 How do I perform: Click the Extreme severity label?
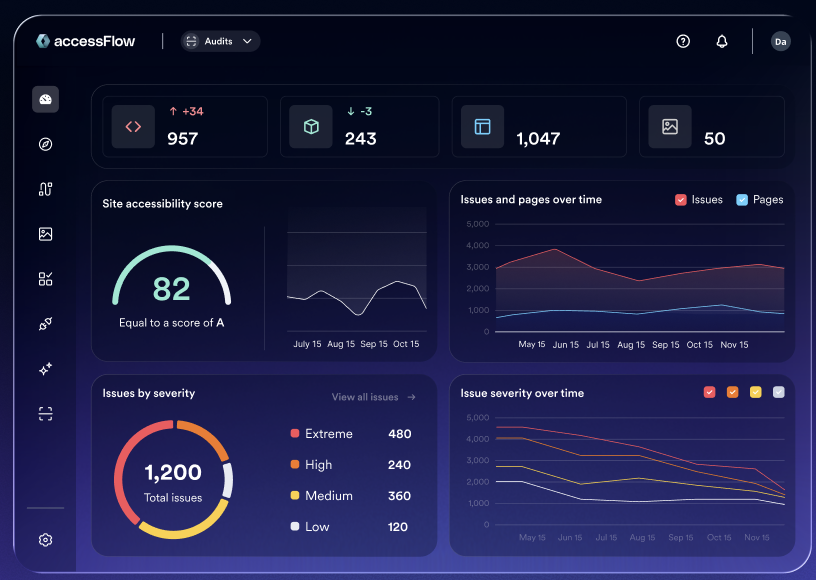329,434
